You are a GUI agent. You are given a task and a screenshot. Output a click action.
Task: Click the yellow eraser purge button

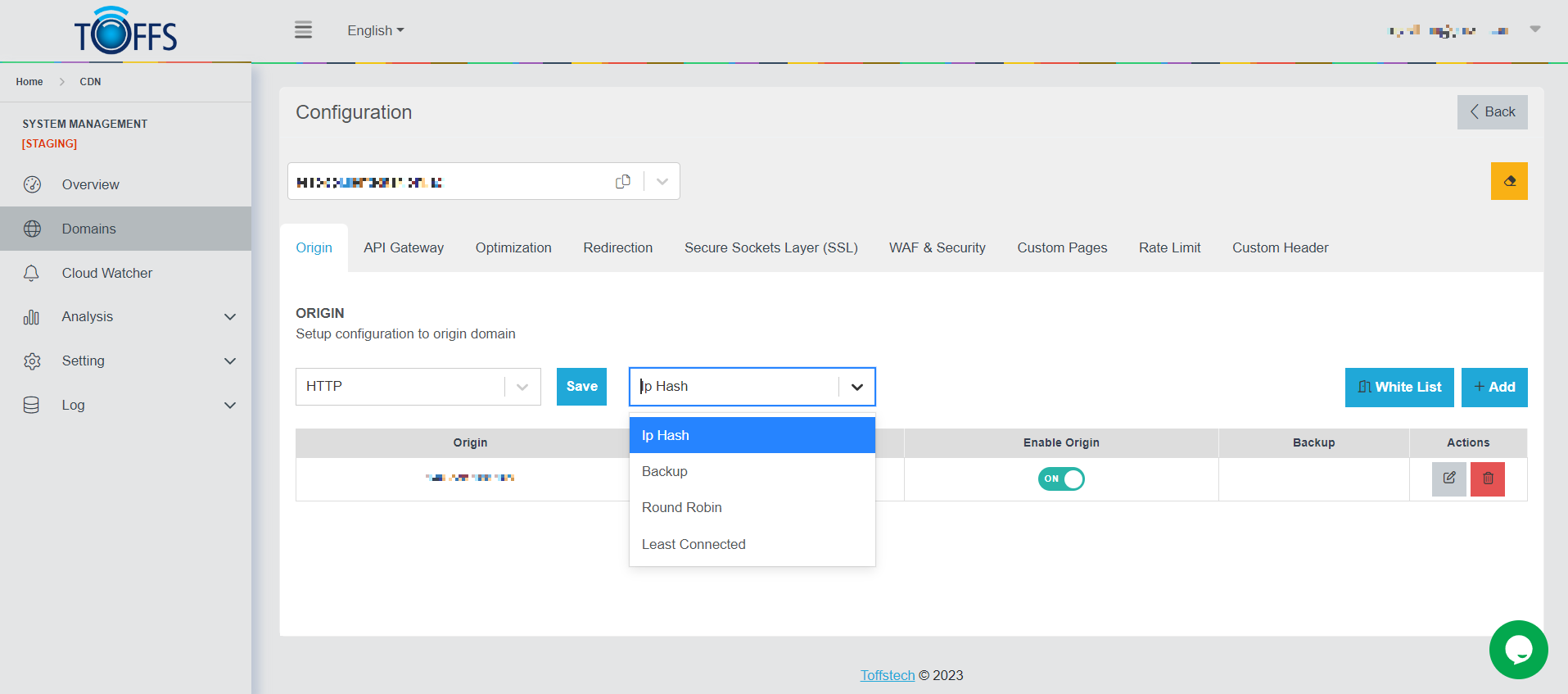(1508, 181)
